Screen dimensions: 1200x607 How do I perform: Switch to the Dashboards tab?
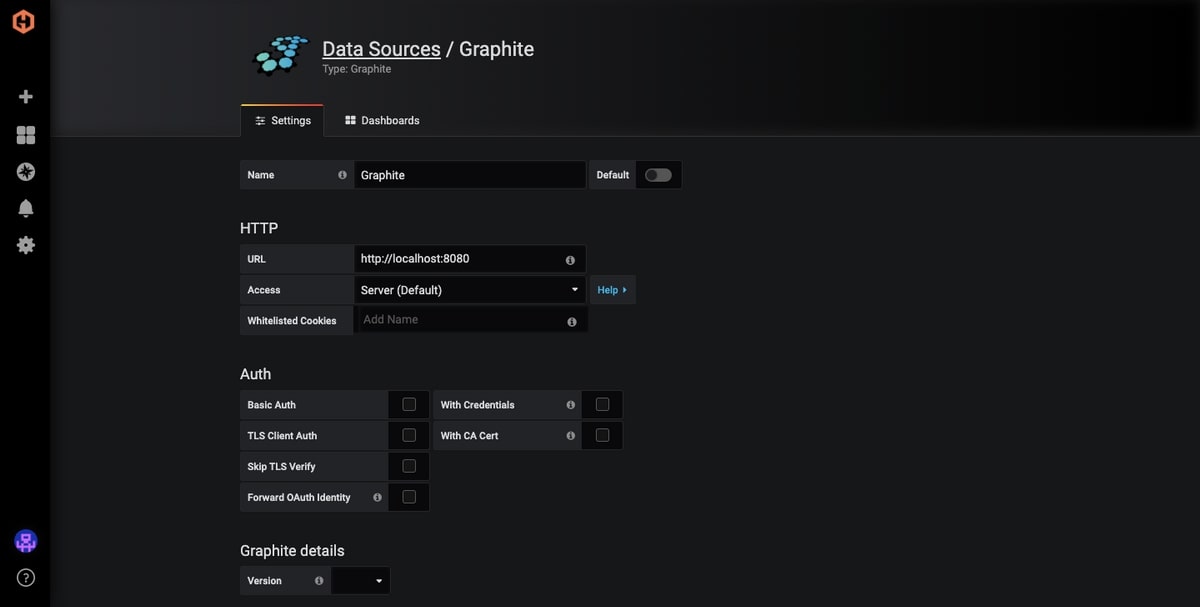tap(382, 121)
